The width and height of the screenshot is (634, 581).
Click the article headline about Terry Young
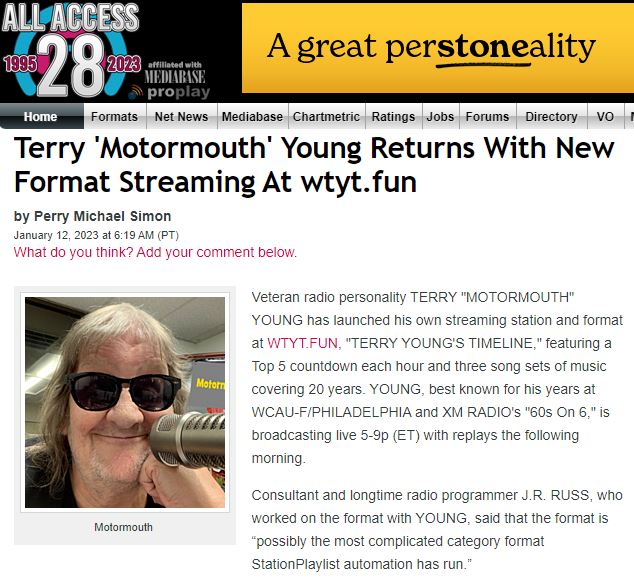[314, 165]
